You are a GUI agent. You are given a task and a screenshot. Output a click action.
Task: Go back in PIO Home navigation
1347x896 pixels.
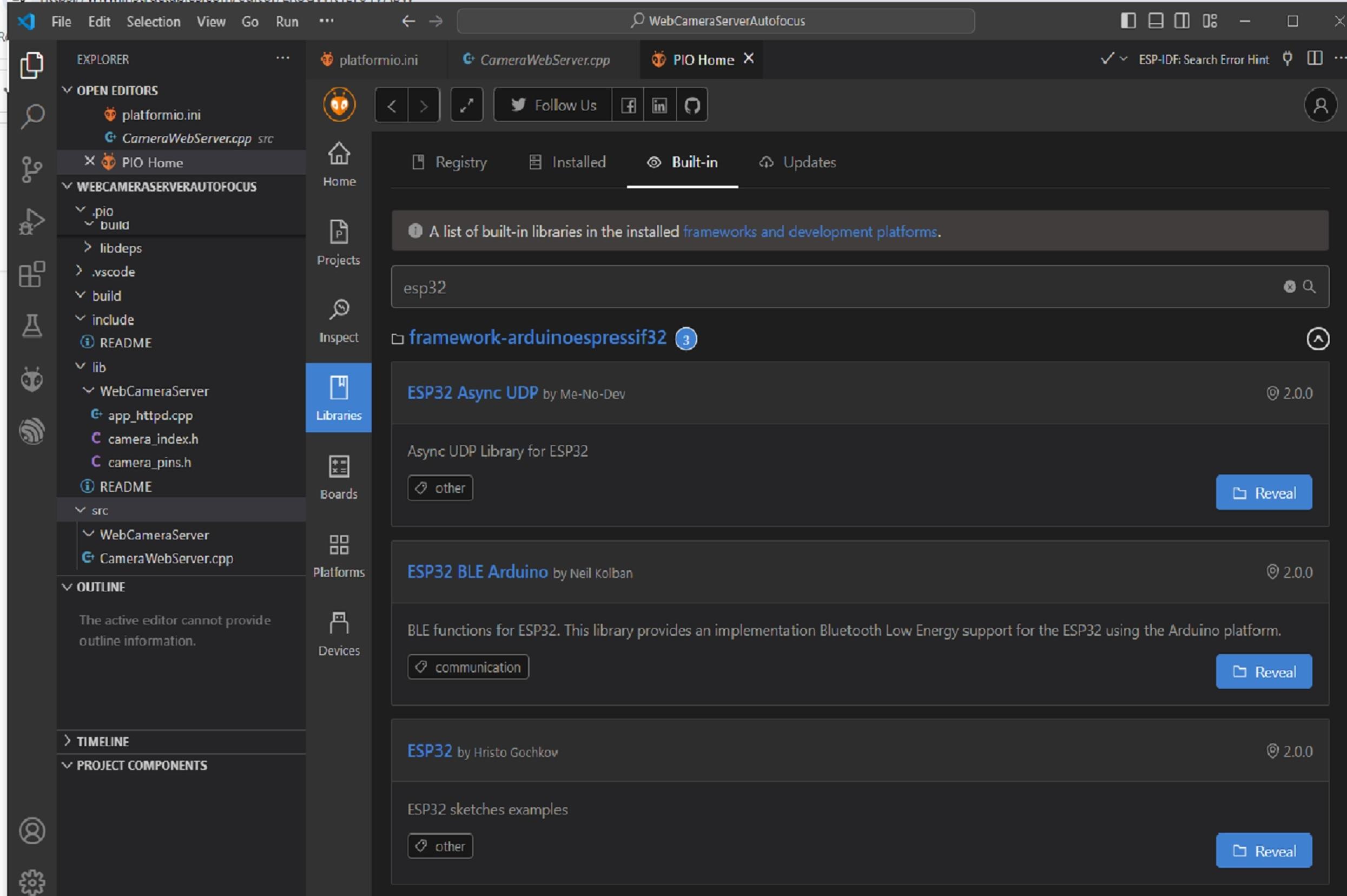(391, 105)
